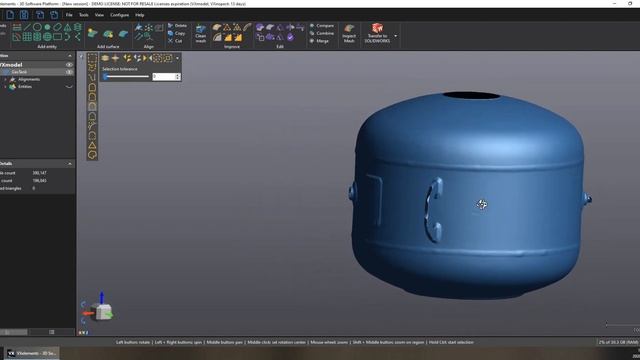Click the grid icon in Add entity
Image resolution: width=640 pixels, height=360 pixels.
(x=27, y=37)
